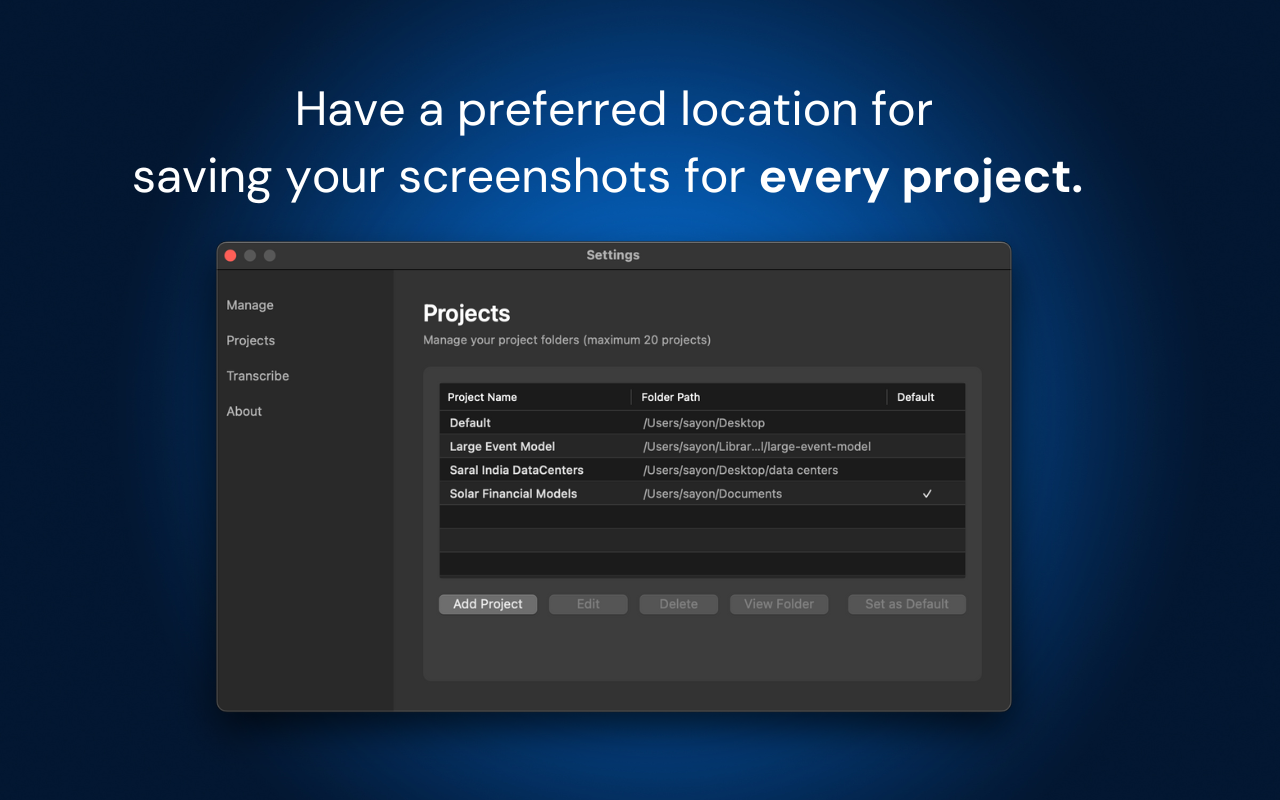The height and width of the screenshot is (800, 1280).
Task: Click the Default column header
Action: [915, 397]
